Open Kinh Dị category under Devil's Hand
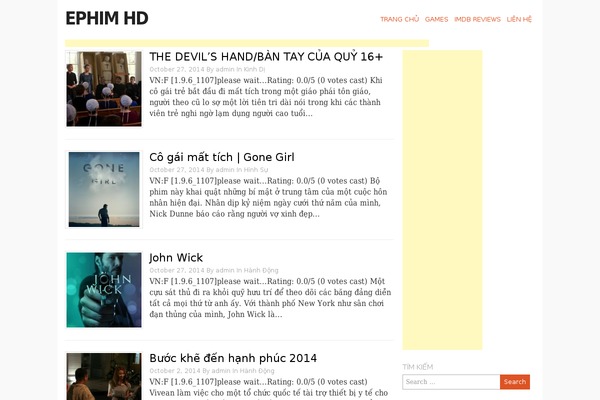Viewport: 600px width, 400px height. pyautogui.click(x=254, y=69)
